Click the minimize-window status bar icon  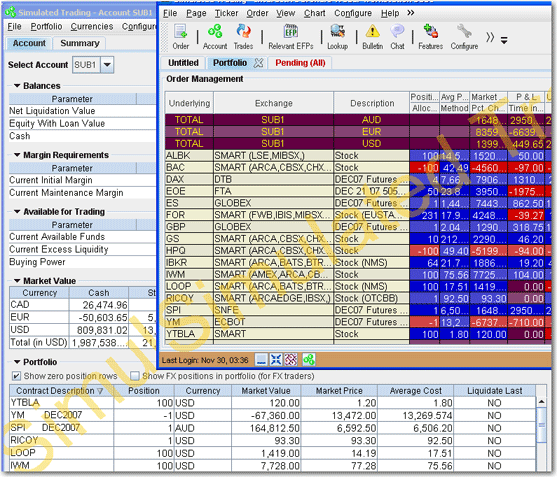[261, 360]
